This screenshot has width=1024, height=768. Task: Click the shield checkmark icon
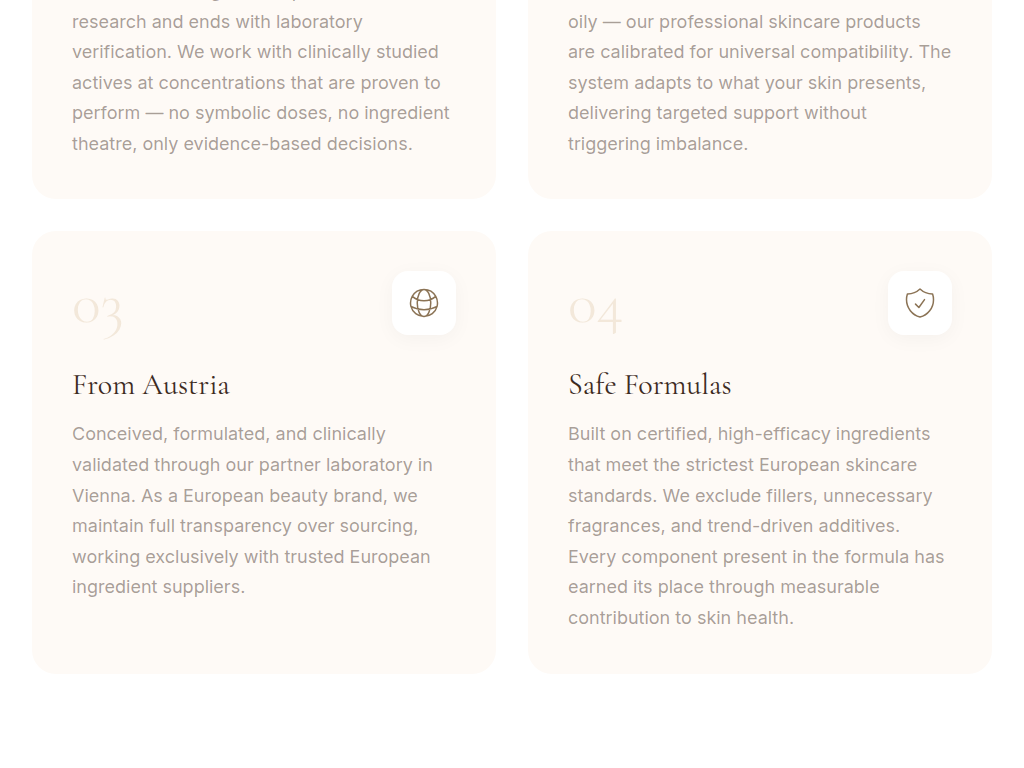[920, 303]
